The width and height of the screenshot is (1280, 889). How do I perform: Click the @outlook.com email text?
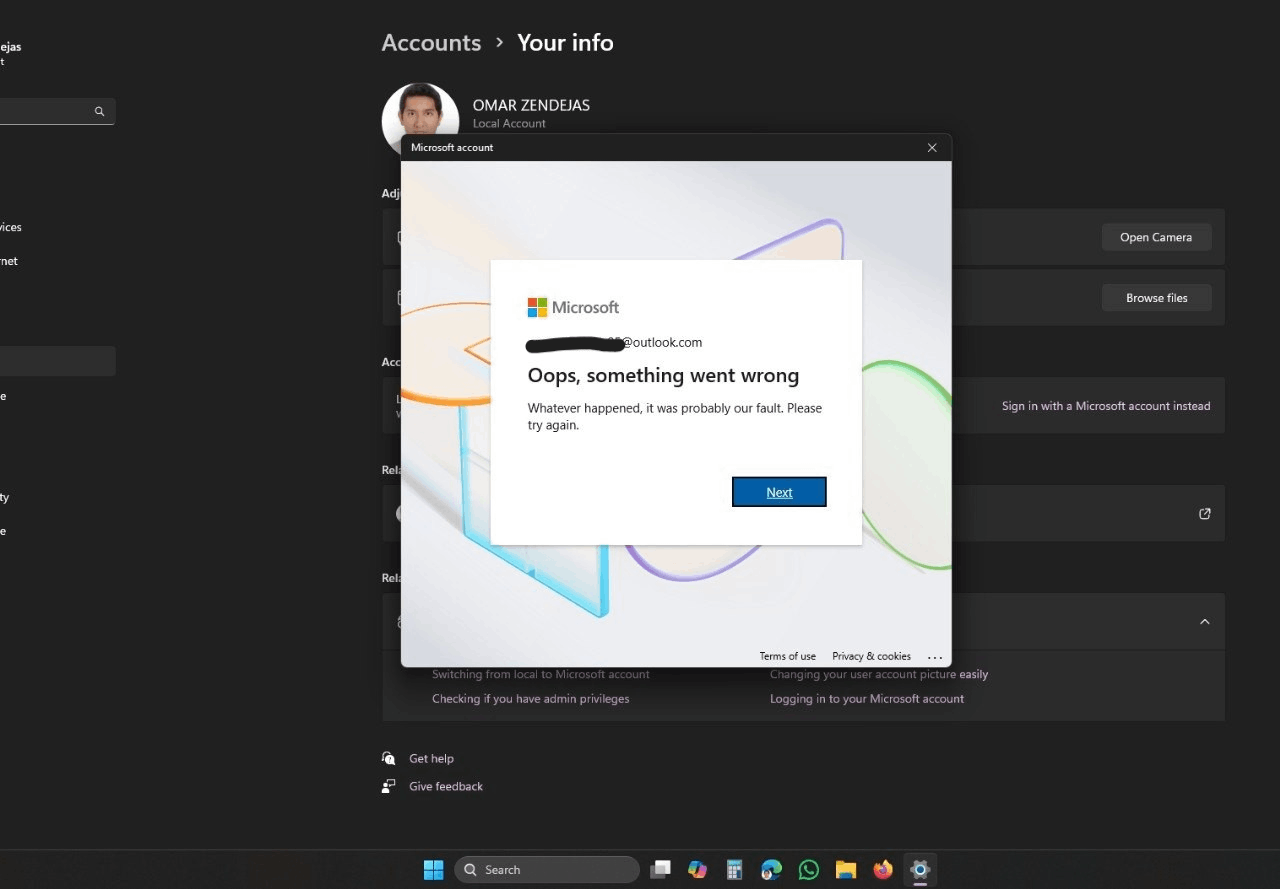[x=663, y=342]
